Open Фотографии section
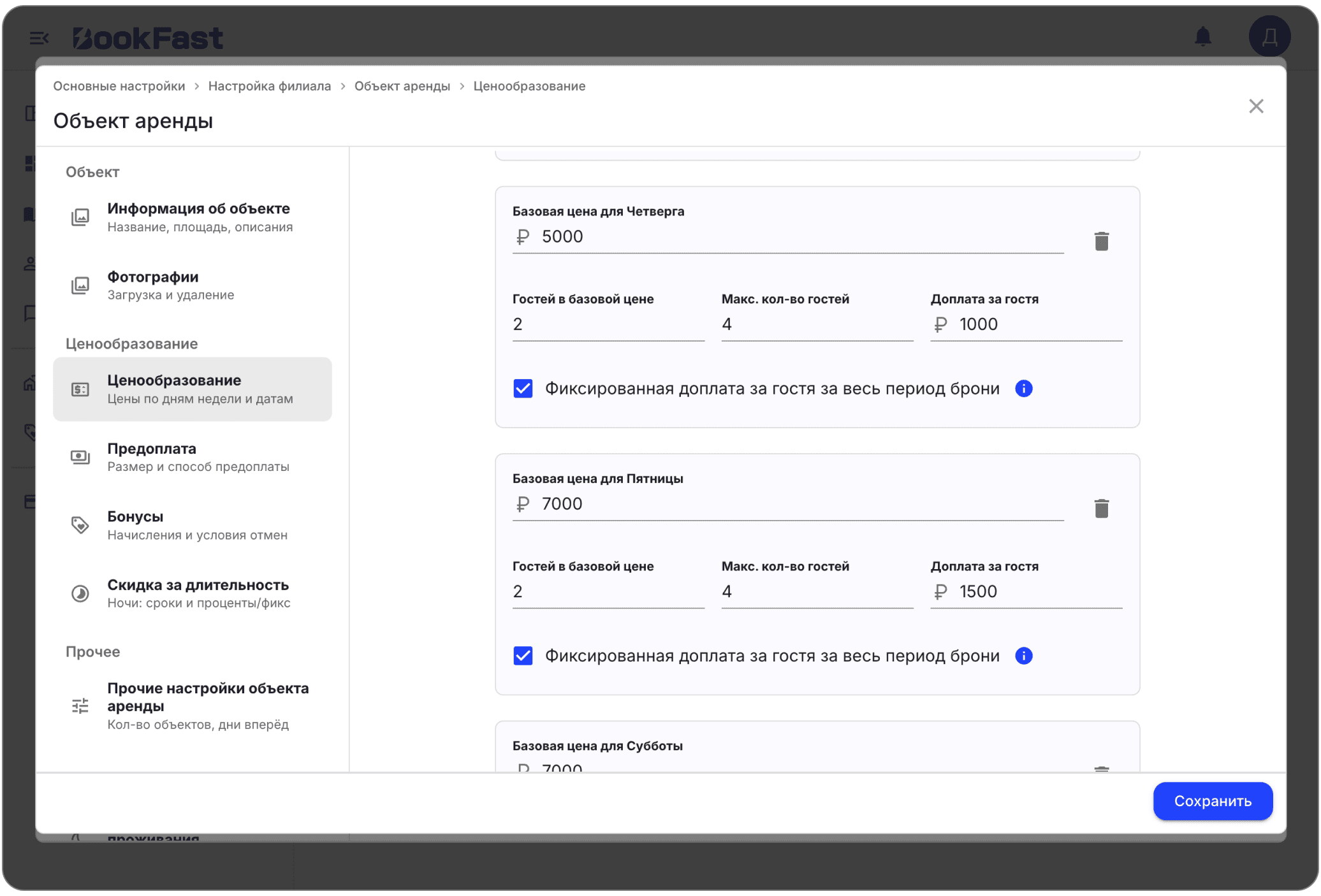The image size is (1321, 896). pyautogui.click(x=192, y=285)
